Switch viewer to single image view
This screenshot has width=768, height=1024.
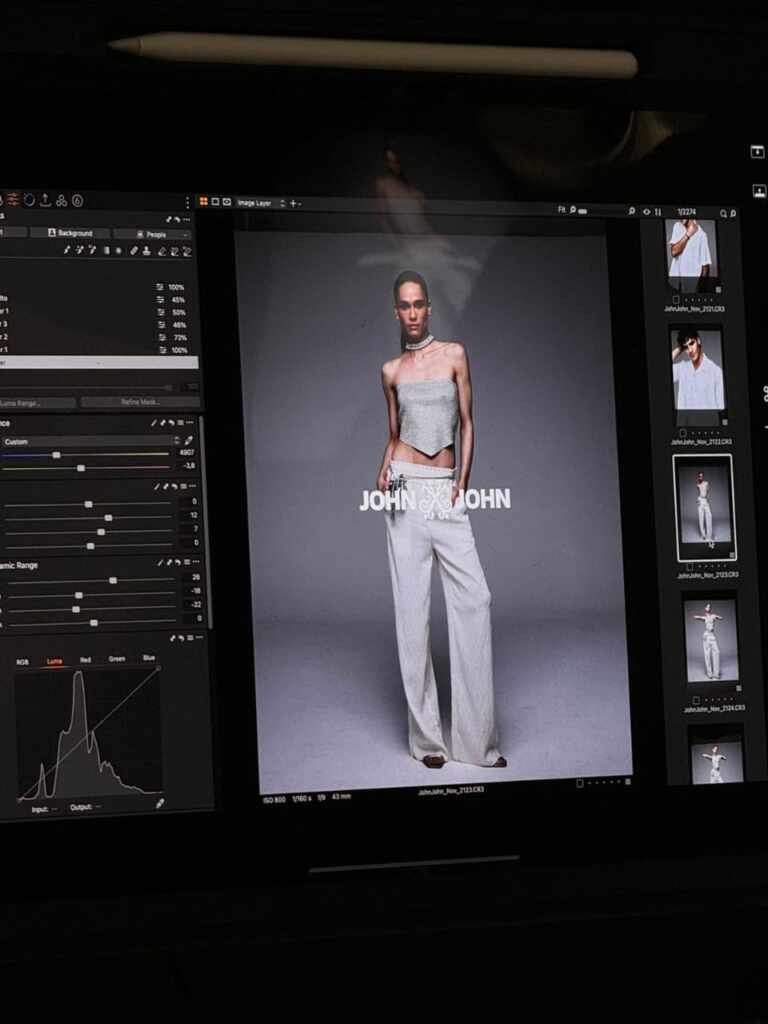pos(215,202)
